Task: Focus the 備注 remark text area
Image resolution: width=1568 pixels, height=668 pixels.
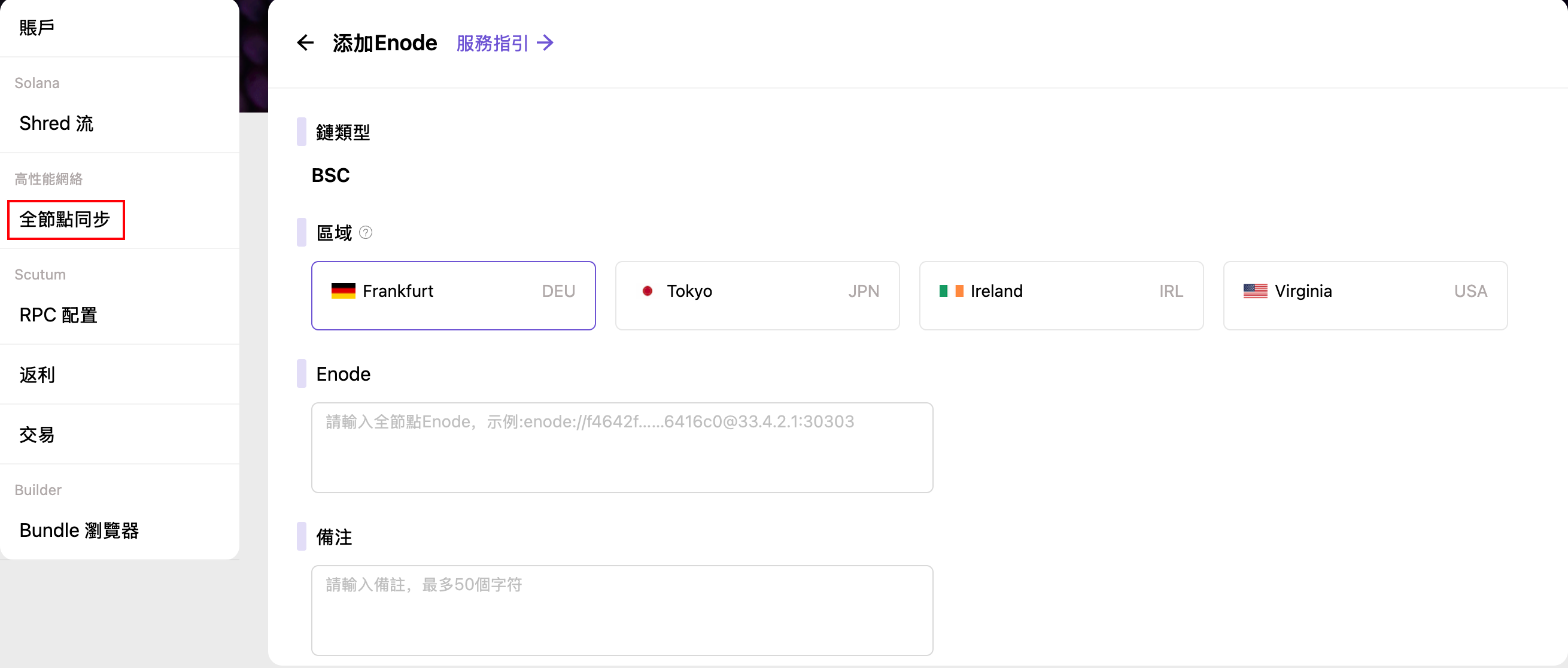Action: click(621, 610)
